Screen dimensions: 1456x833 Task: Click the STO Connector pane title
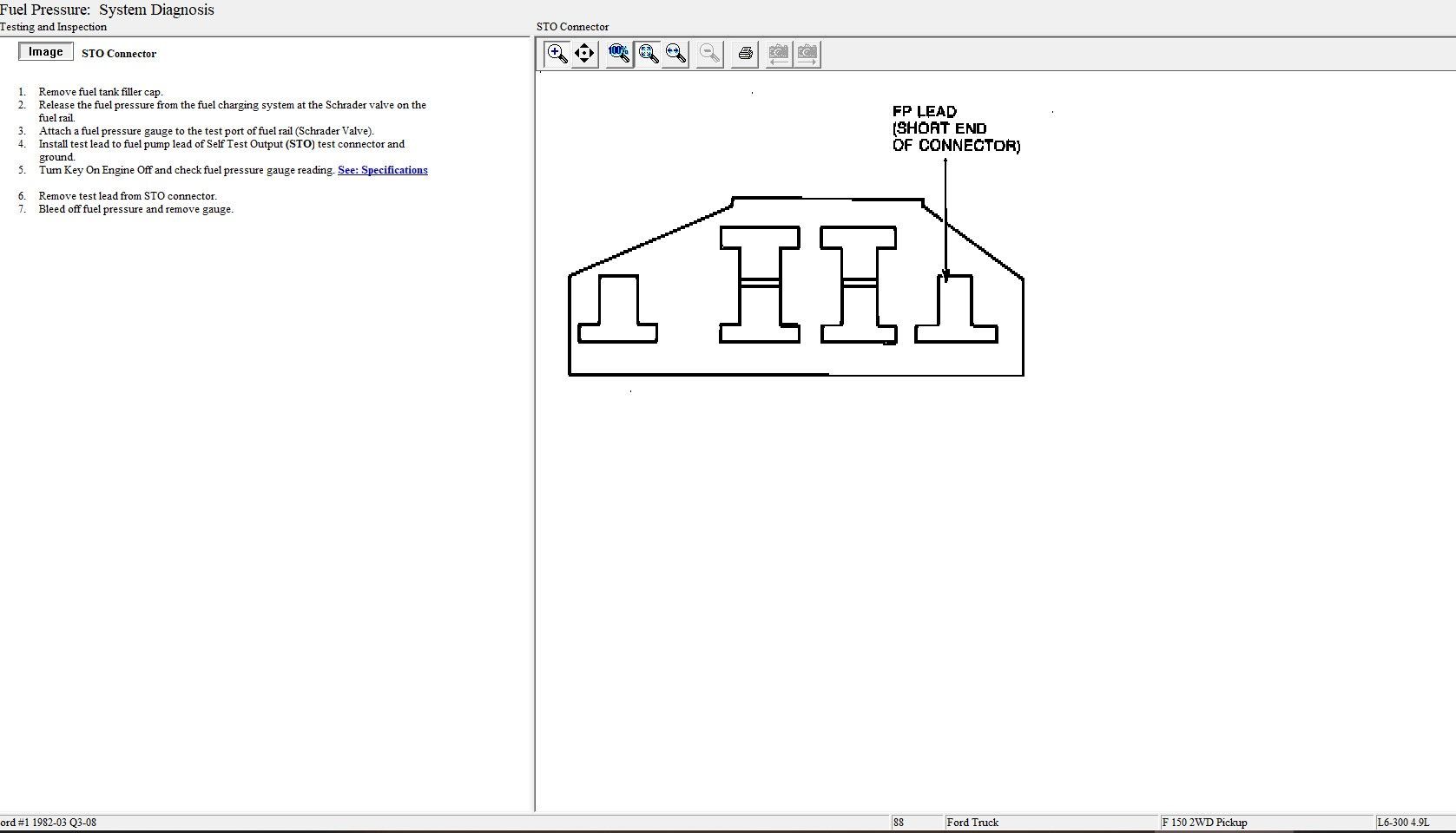coord(572,27)
